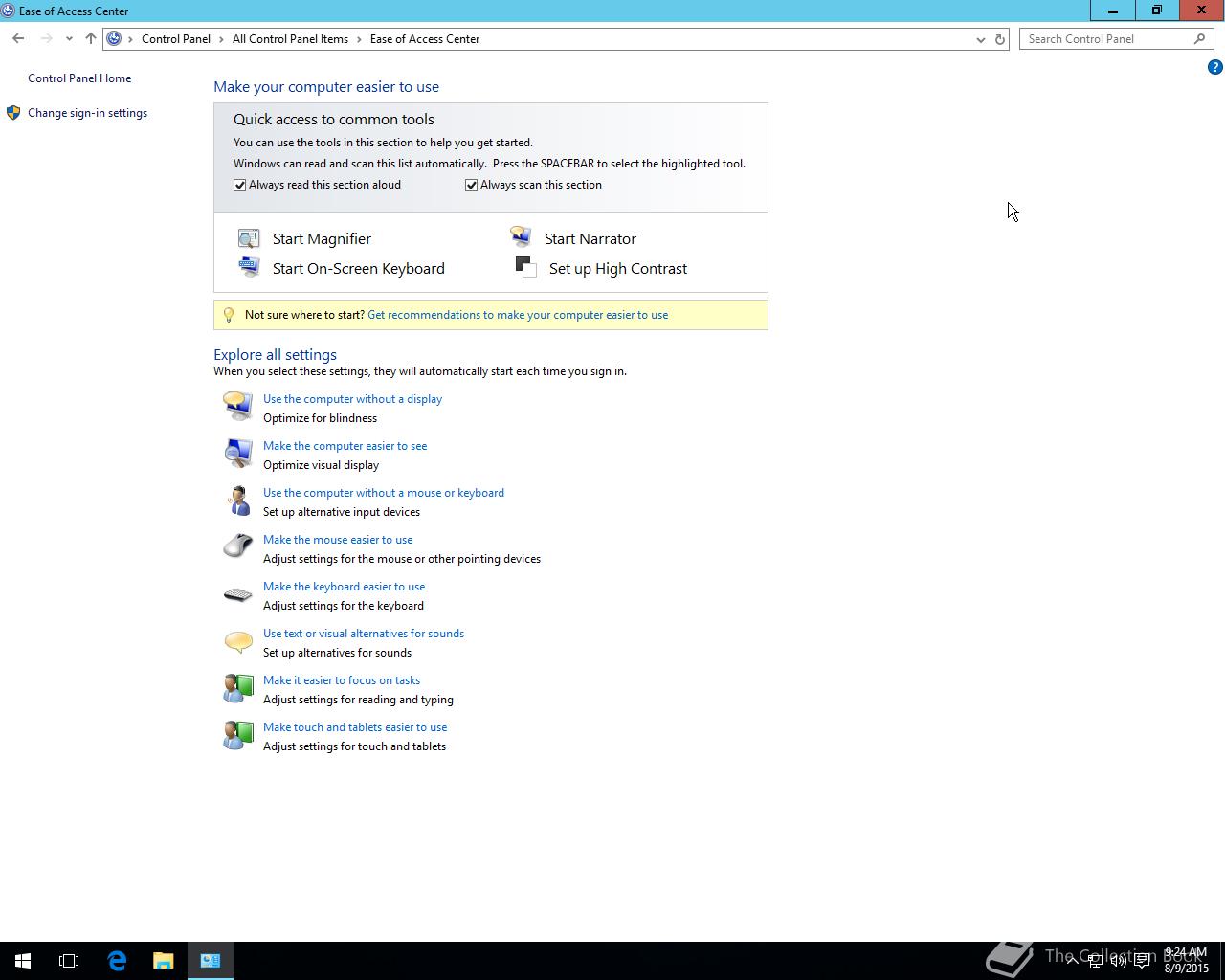Click the Back arrow in navigation bar
This screenshot has height=980, width=1225.
coord(18,39)
